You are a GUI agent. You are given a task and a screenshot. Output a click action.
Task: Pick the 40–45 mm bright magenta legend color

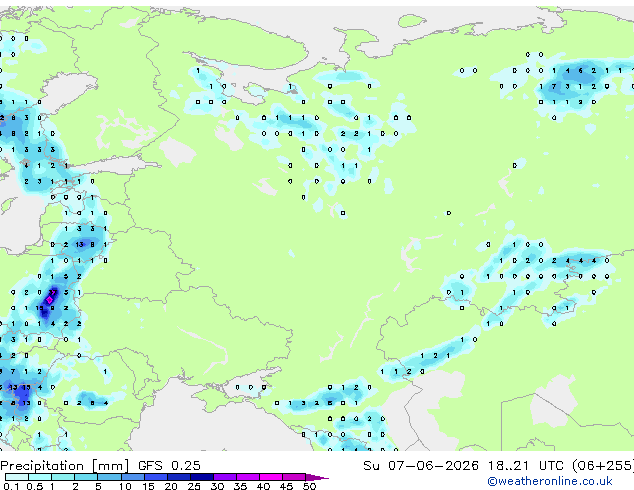point(271,477)
